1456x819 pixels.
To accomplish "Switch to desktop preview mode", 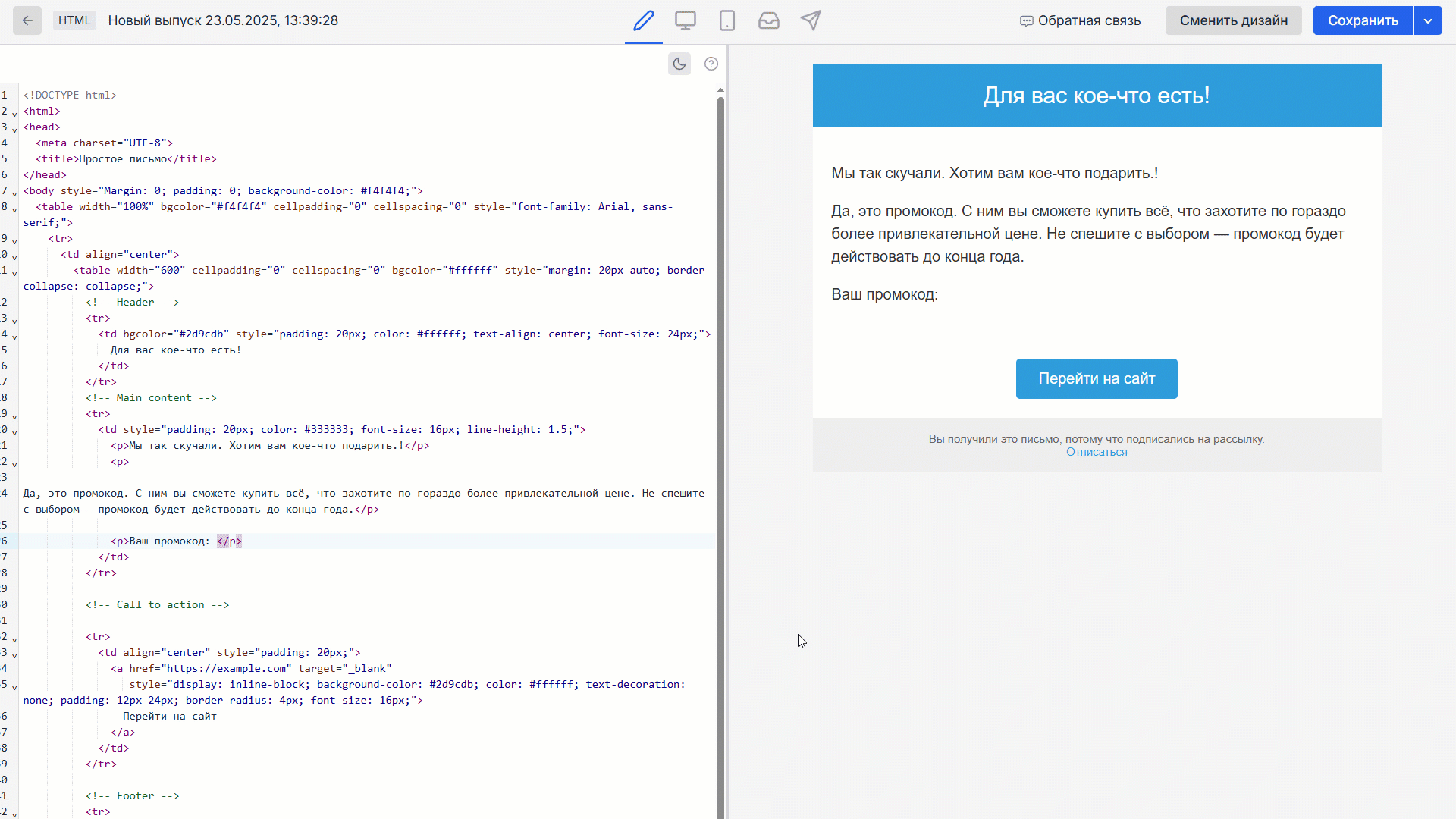I will (x=686, y=20).
